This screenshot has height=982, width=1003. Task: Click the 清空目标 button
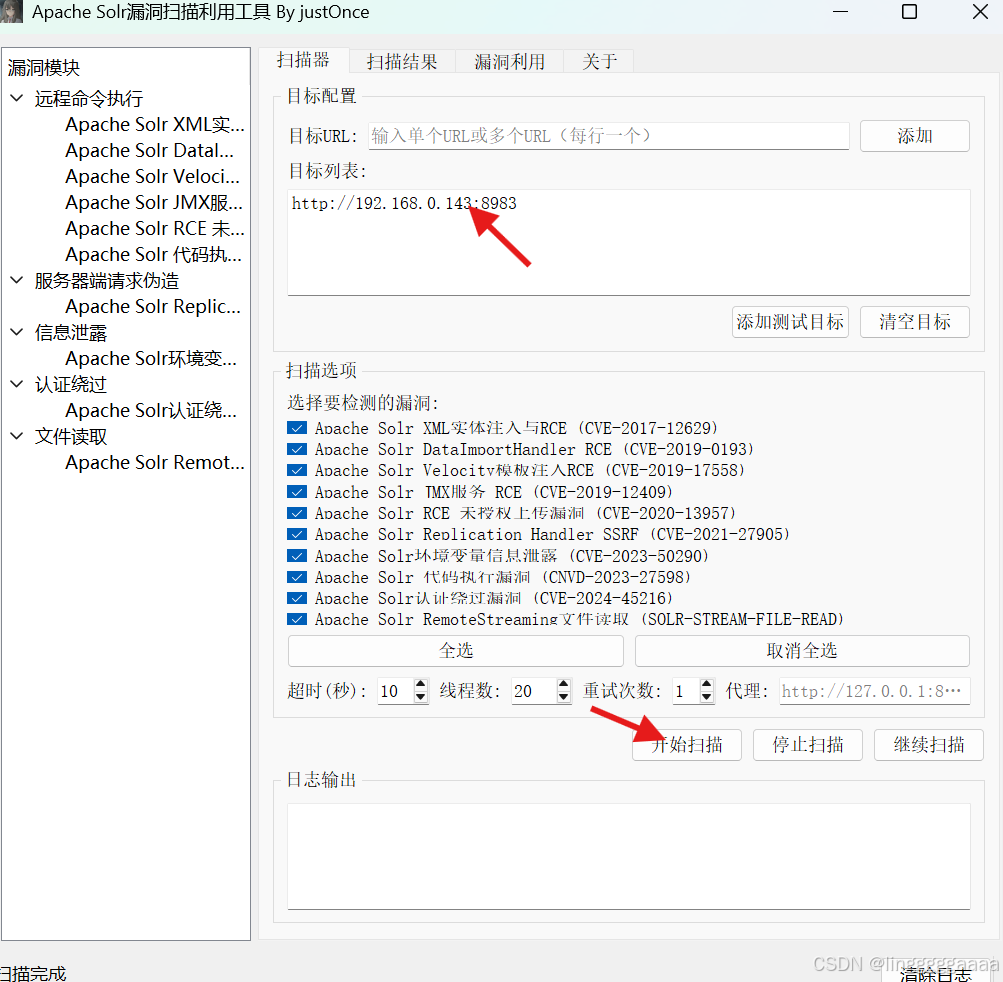[915, 322]
